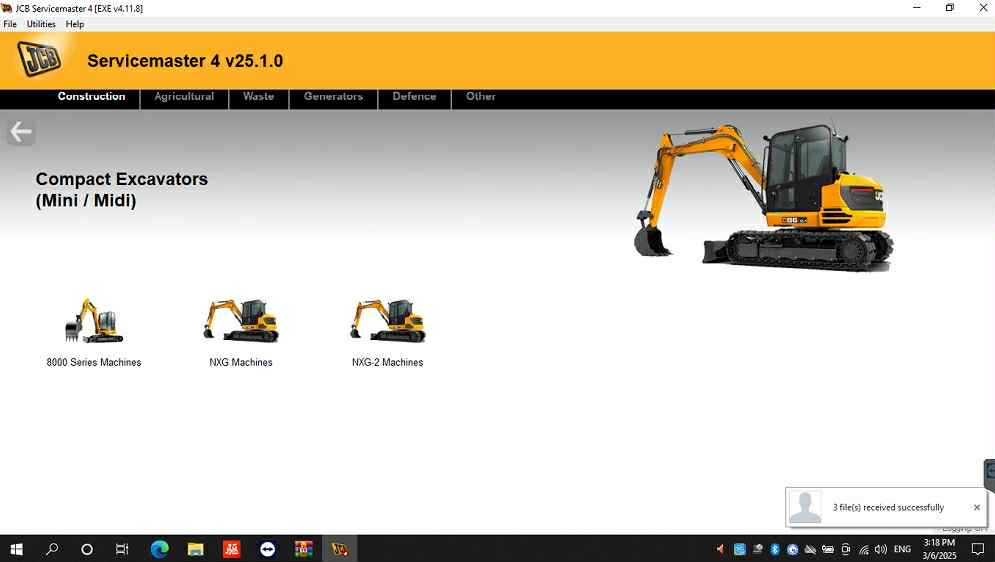Click the Bluetooth tray icon
The height and width of the screenshot is (562, 995).
[x=774, y=549]
